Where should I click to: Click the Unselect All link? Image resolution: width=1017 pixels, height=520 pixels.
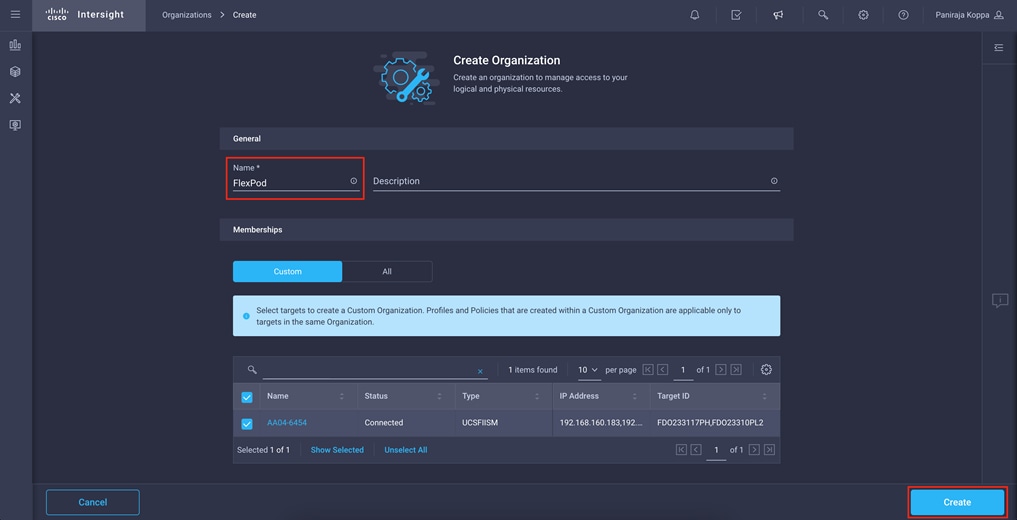click(405, 450)
